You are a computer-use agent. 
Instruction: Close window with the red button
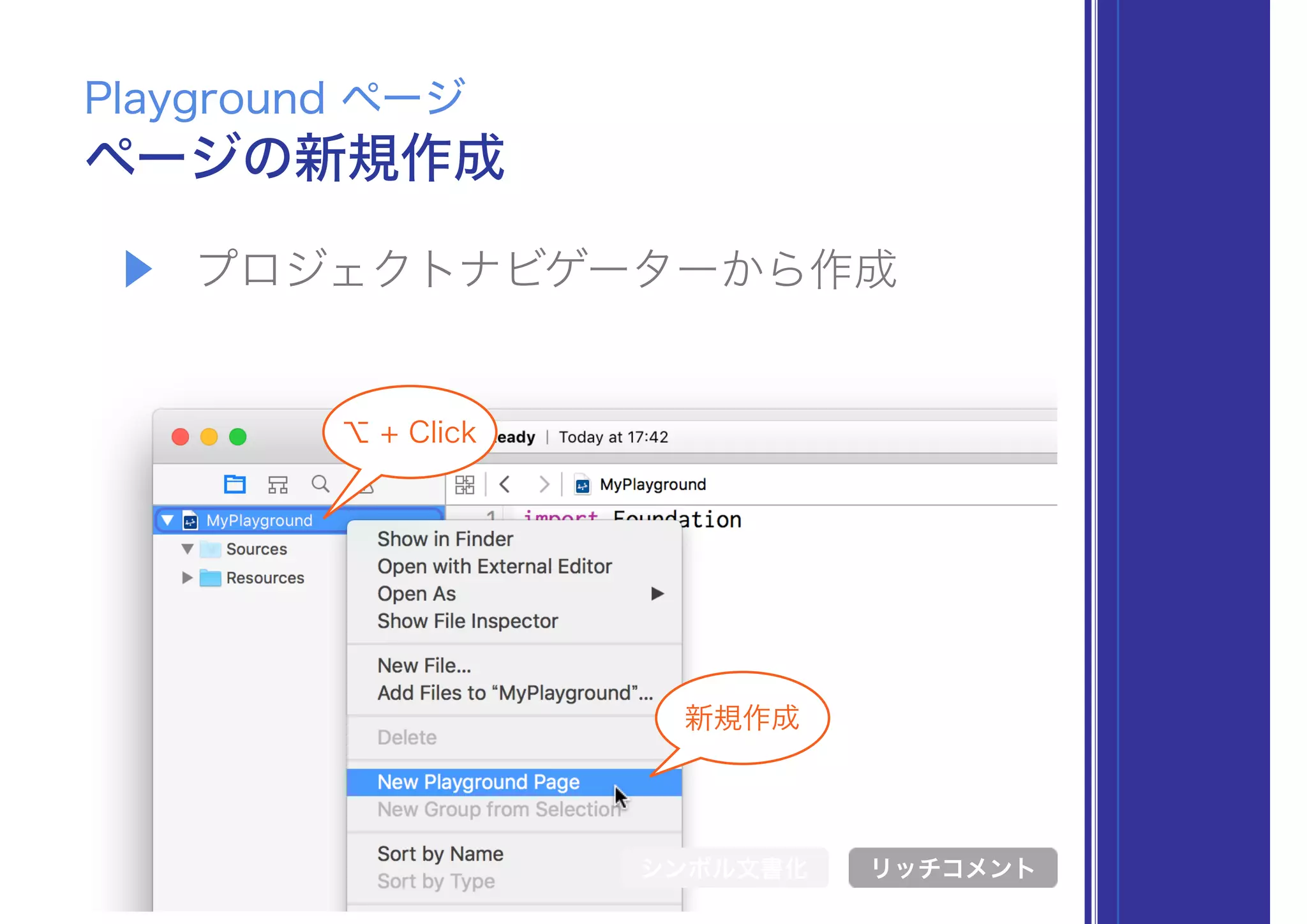point(181,437)
